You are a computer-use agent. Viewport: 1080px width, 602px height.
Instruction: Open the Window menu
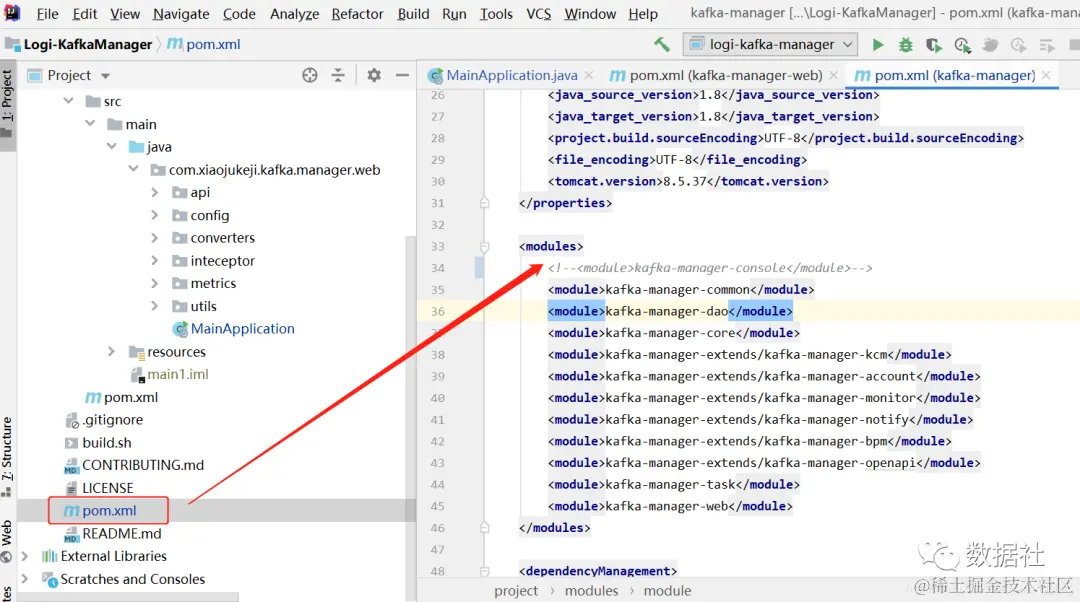590,14
